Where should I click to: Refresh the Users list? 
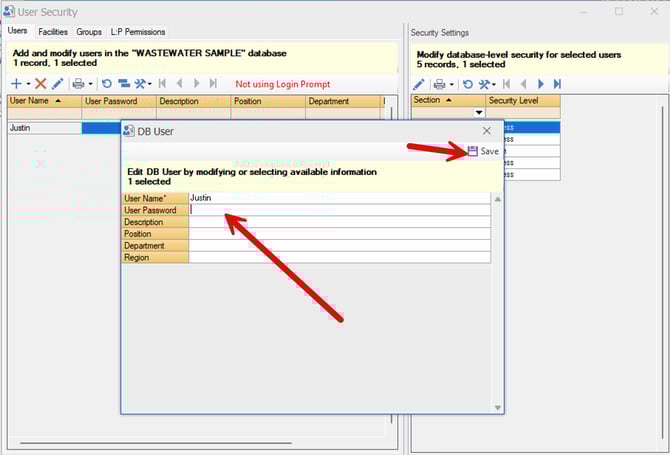click(x=106, y=84)
